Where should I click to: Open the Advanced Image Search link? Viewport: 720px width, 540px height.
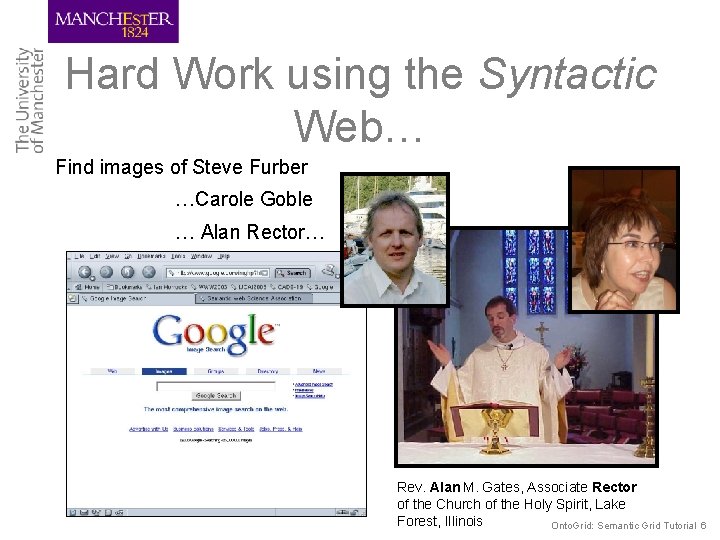[314, 384]
